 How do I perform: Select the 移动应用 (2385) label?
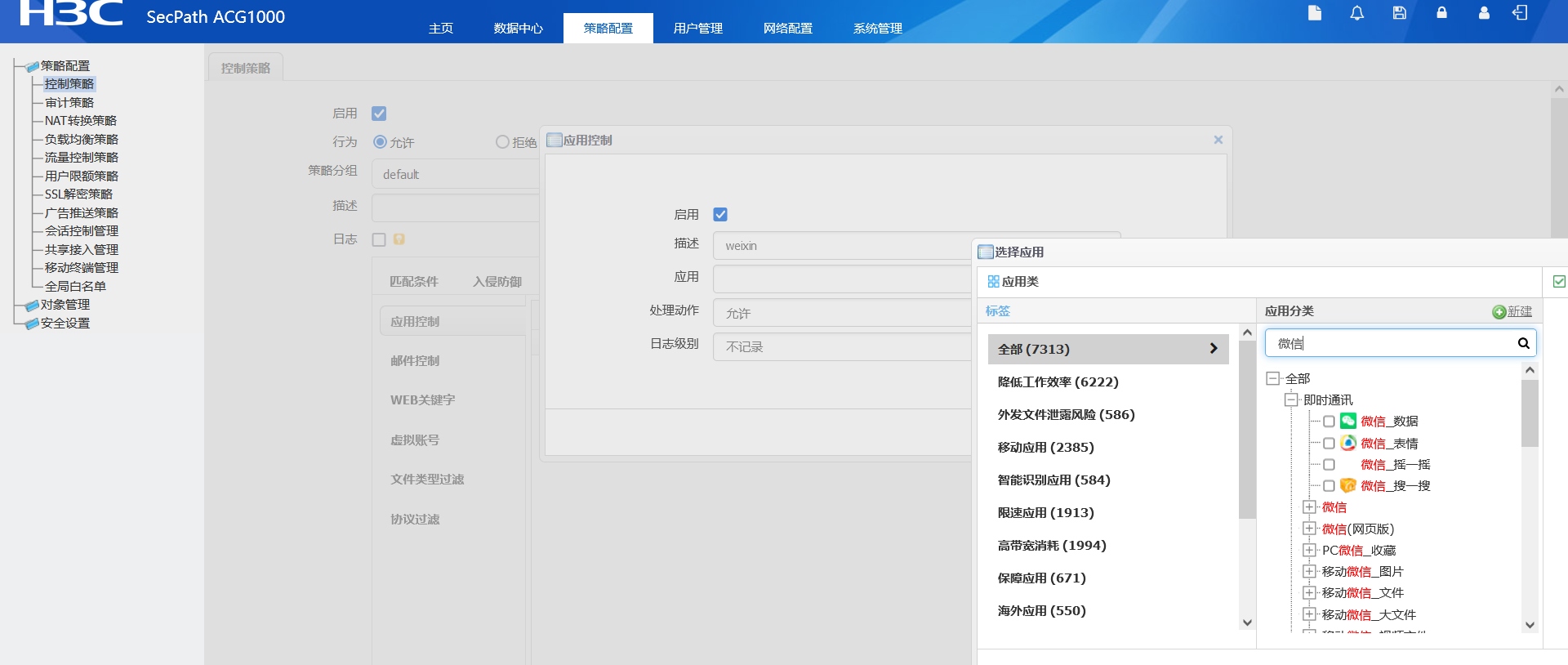[x=1045, y=447]
